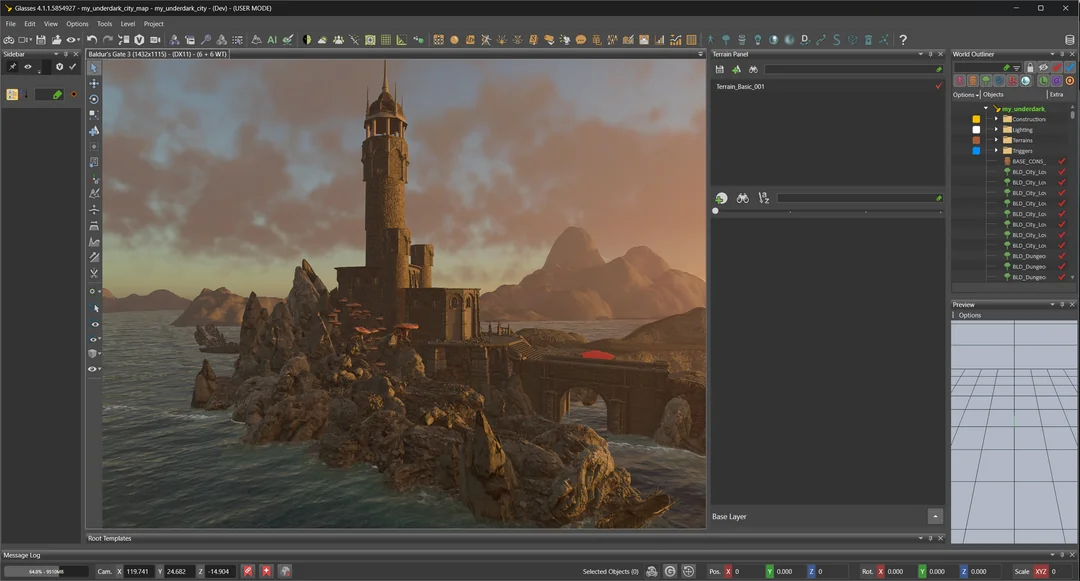Click the green grid icon in toolbar
The width and height of the screenshot is (1080, 581).
pyautogui.click(x=386, y=40)
